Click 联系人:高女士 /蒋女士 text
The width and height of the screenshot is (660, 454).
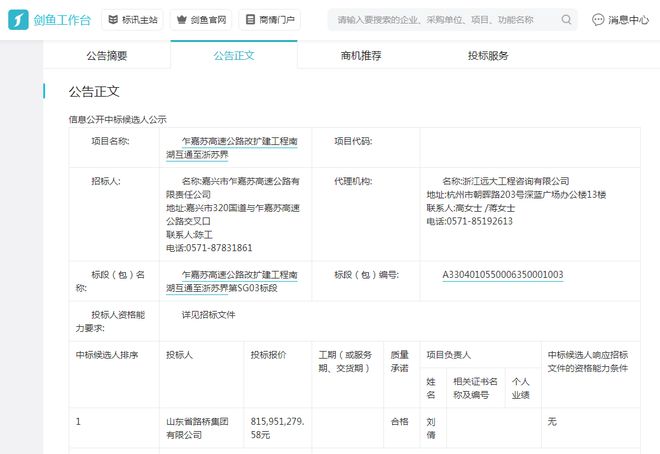coord(471,208)
